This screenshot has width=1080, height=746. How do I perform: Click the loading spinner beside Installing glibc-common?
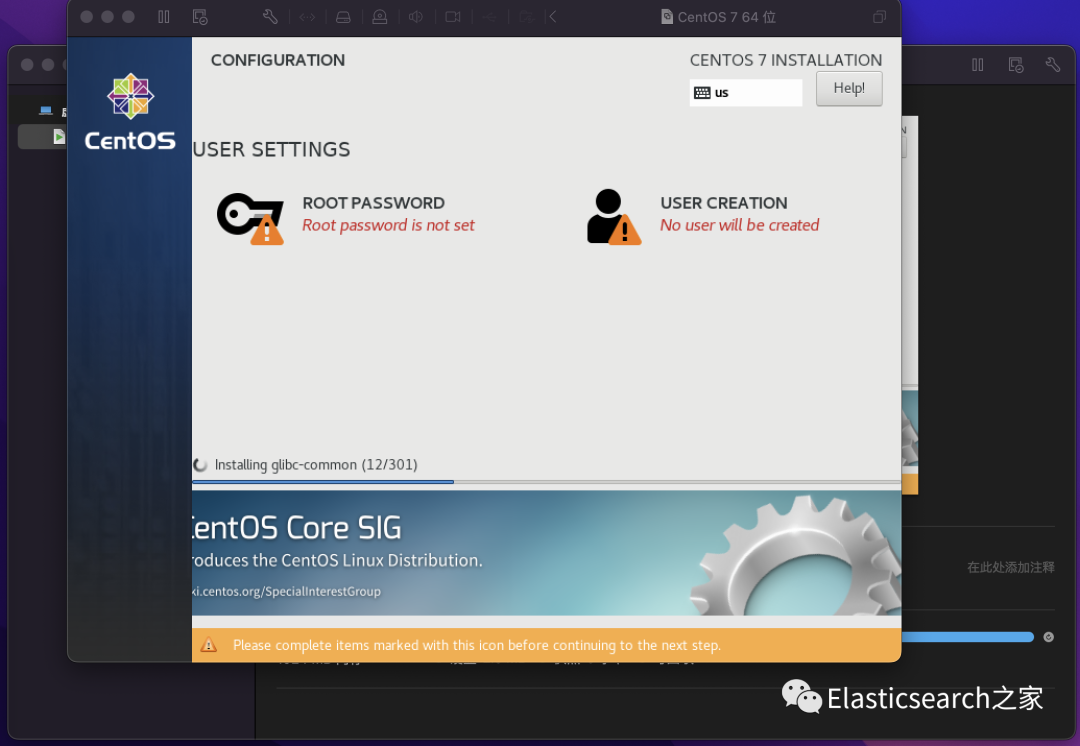click(200, 465)
